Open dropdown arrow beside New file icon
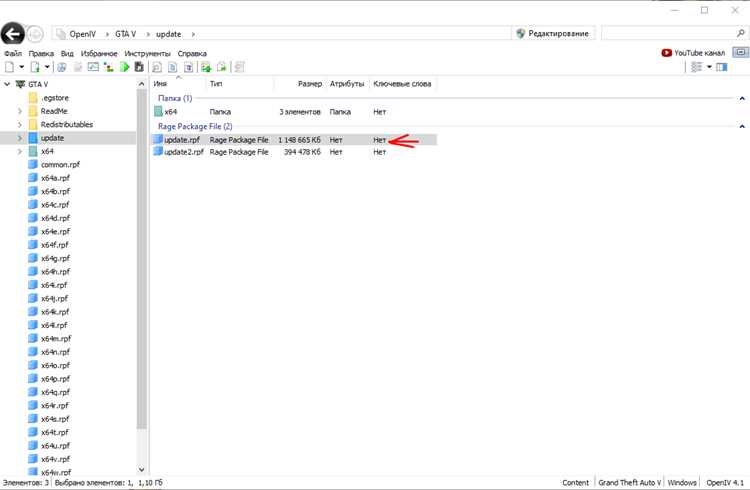750x490 pixels. point(22,67)
